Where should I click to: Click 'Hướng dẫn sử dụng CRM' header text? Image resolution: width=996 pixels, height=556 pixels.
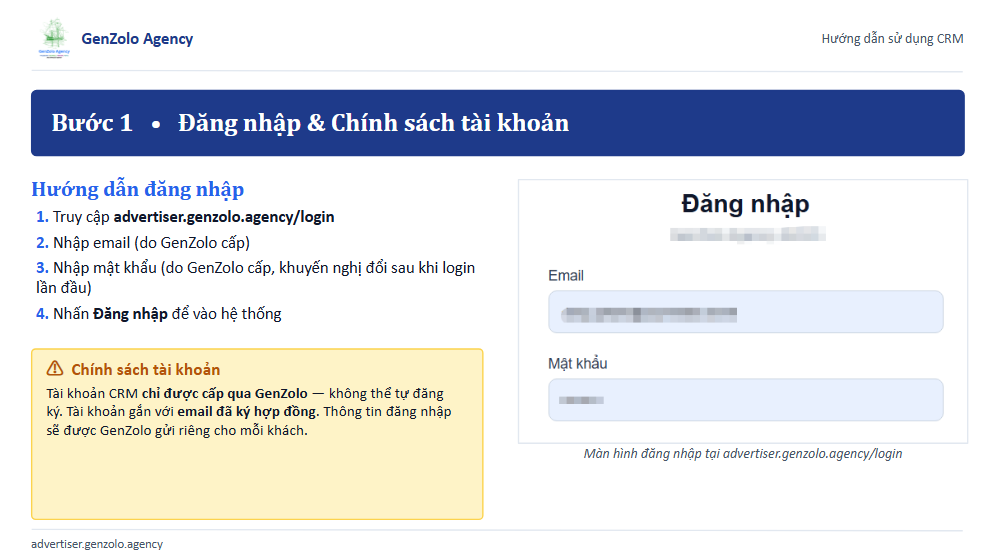tap(892, 39)
